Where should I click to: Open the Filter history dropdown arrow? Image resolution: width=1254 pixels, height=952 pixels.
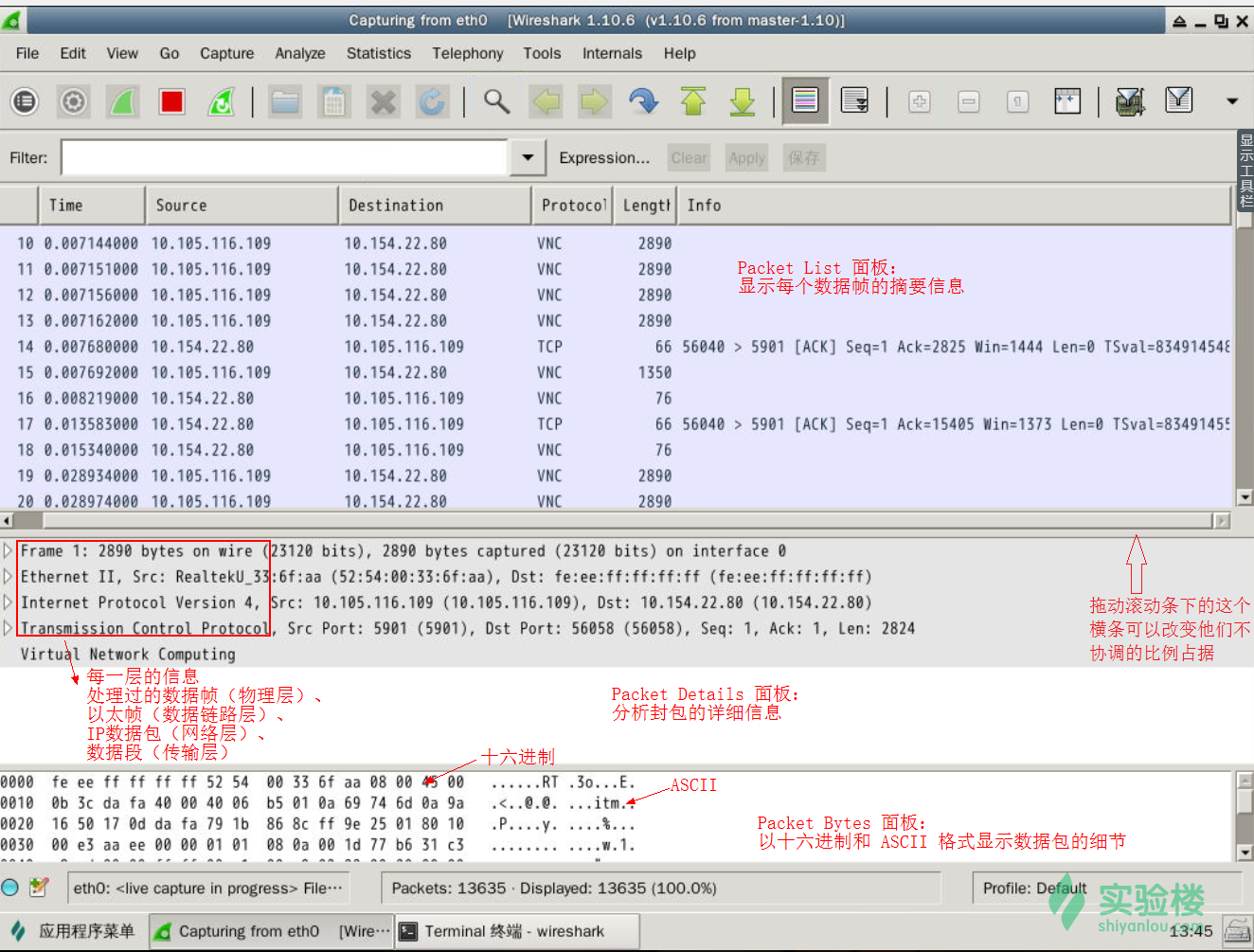528,157
